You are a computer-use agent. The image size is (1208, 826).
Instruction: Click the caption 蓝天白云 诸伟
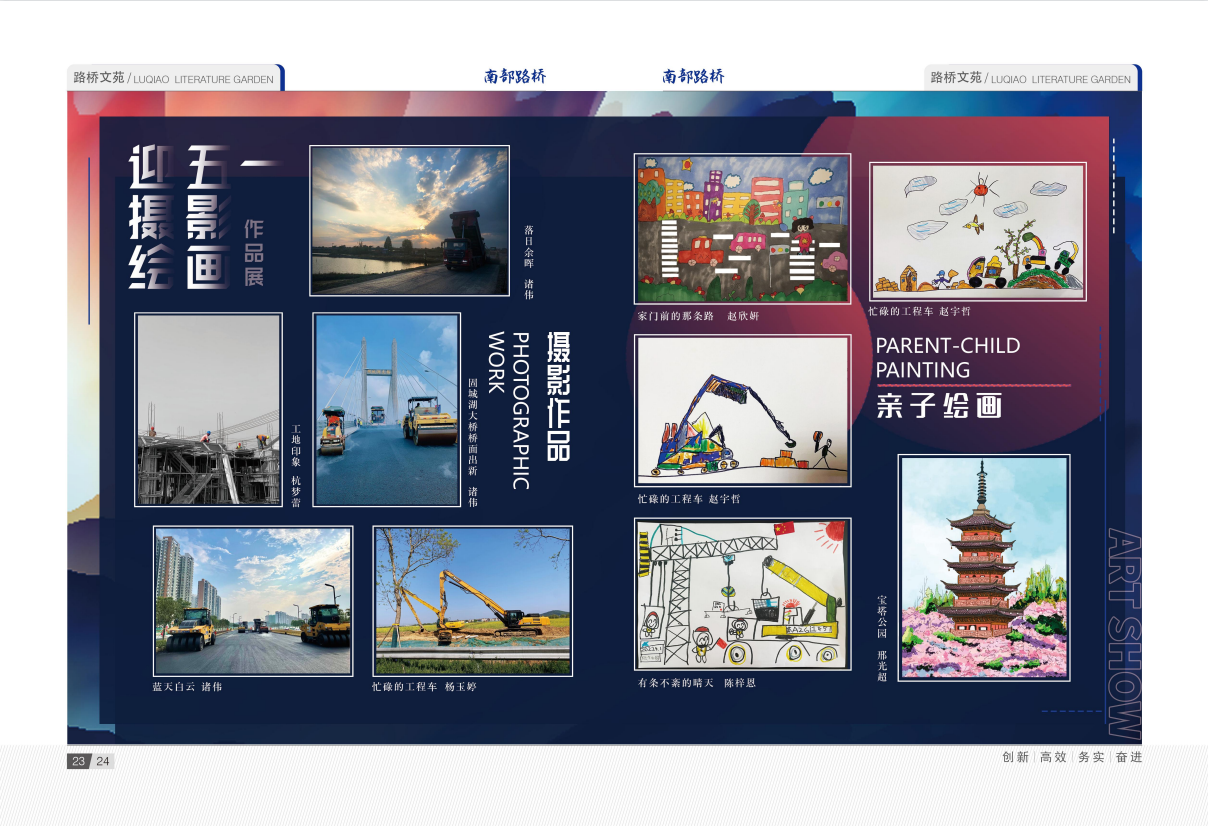(x=187, y=687)
